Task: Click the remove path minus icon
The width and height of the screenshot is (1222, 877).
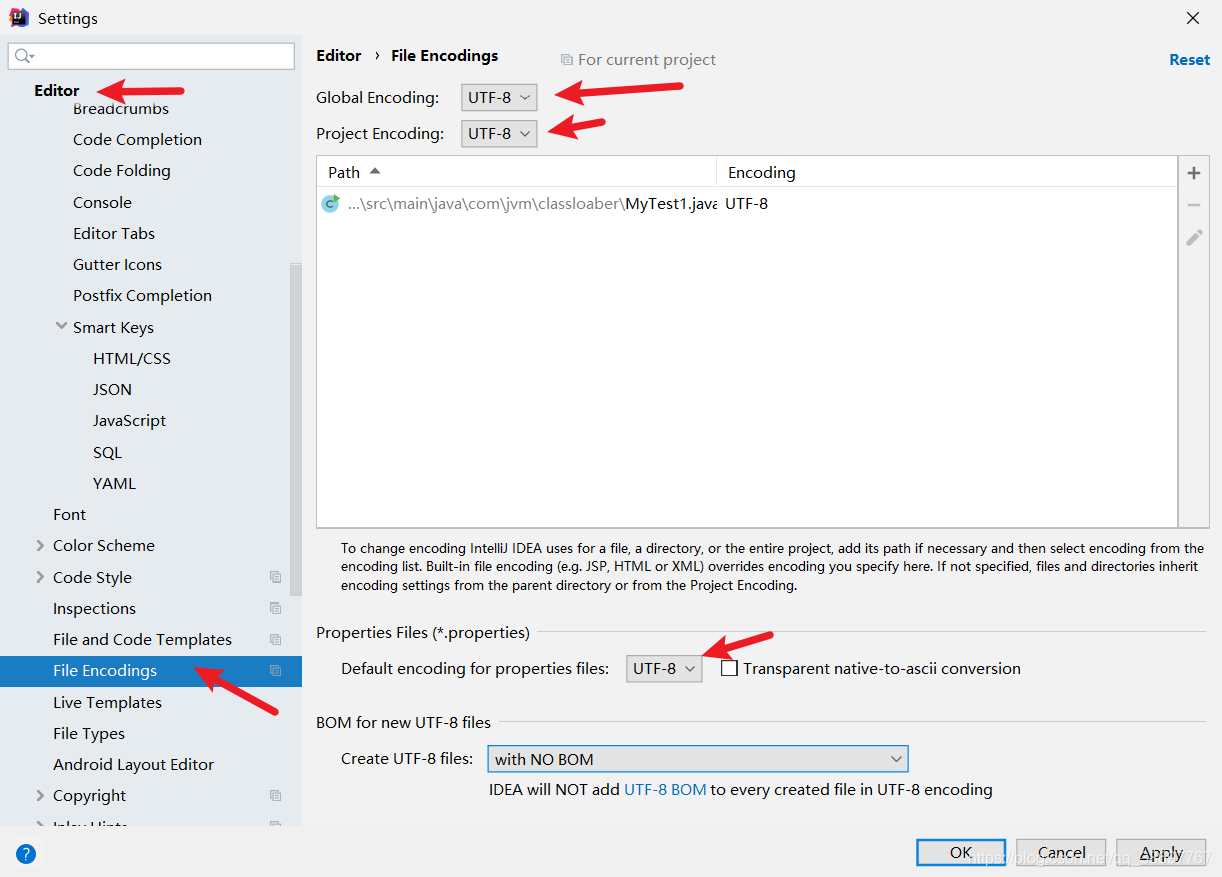Action: (x=1193, y=205)
